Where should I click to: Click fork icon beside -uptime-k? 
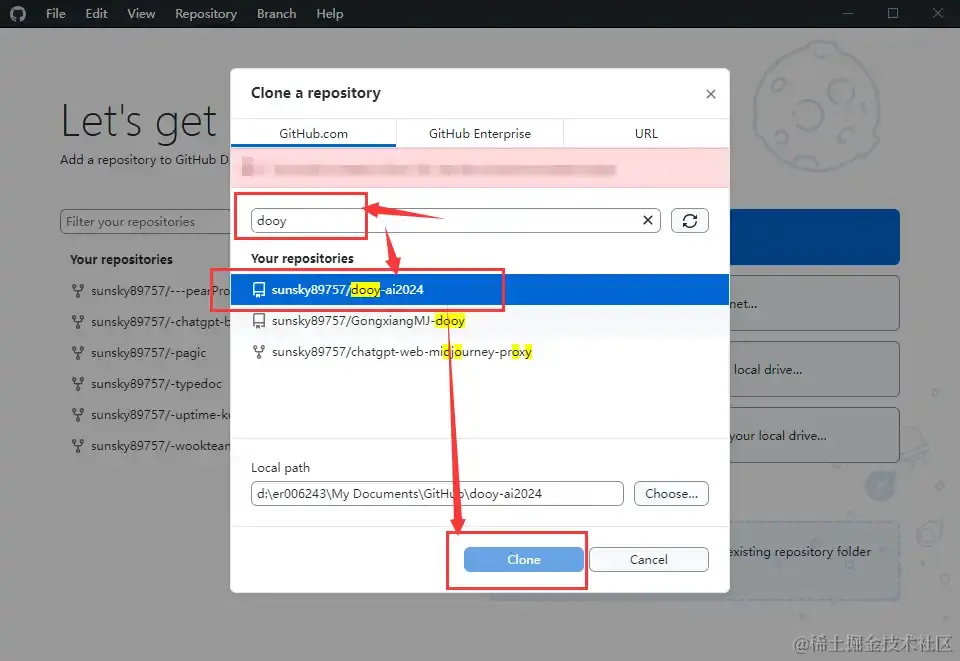(78, 414)
